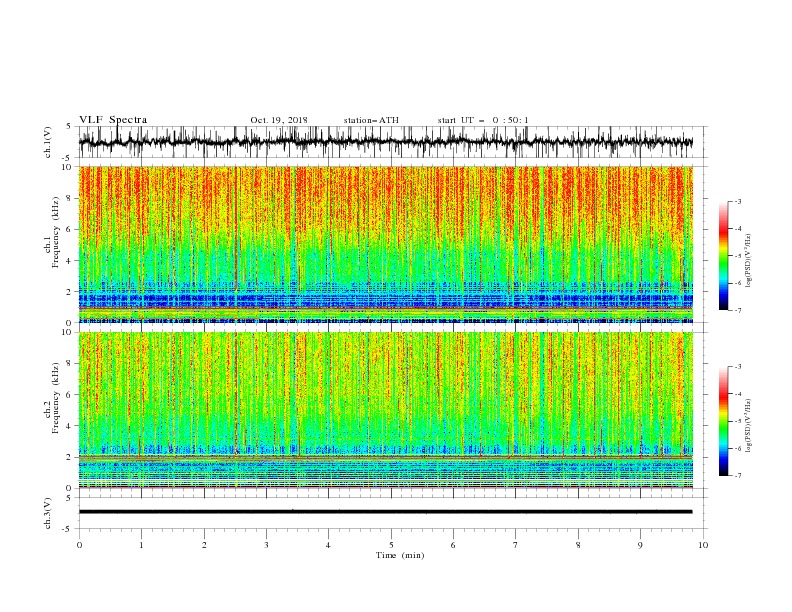Click the "6" kHz tick on the ch.1 spectrogram
The width and height of the screenshot is (792, 612).
[x=70, y=229]
